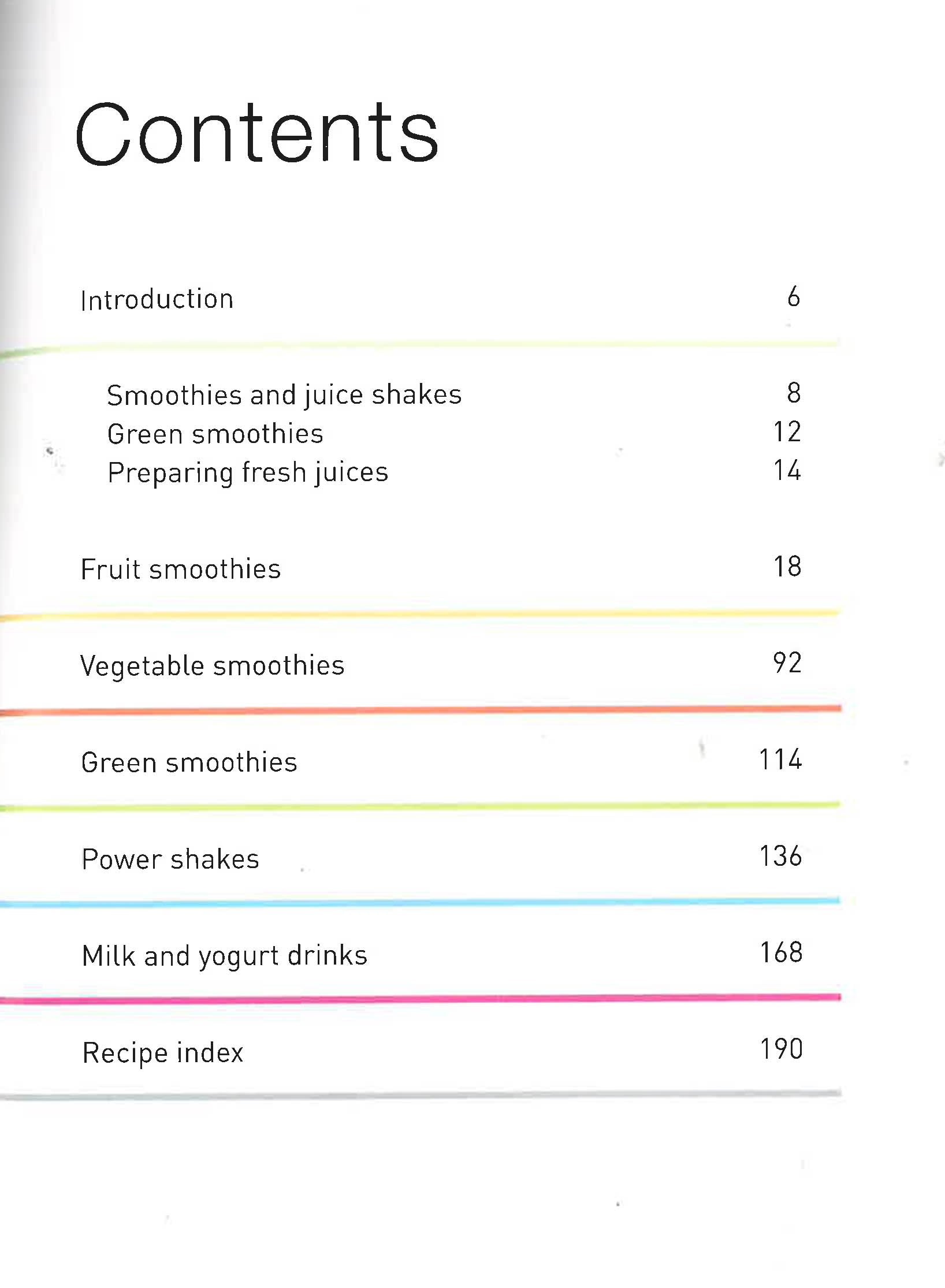Screen dimensions: 945x1288
Task: Click page number 190
Action: click(x=781, y=1049)
